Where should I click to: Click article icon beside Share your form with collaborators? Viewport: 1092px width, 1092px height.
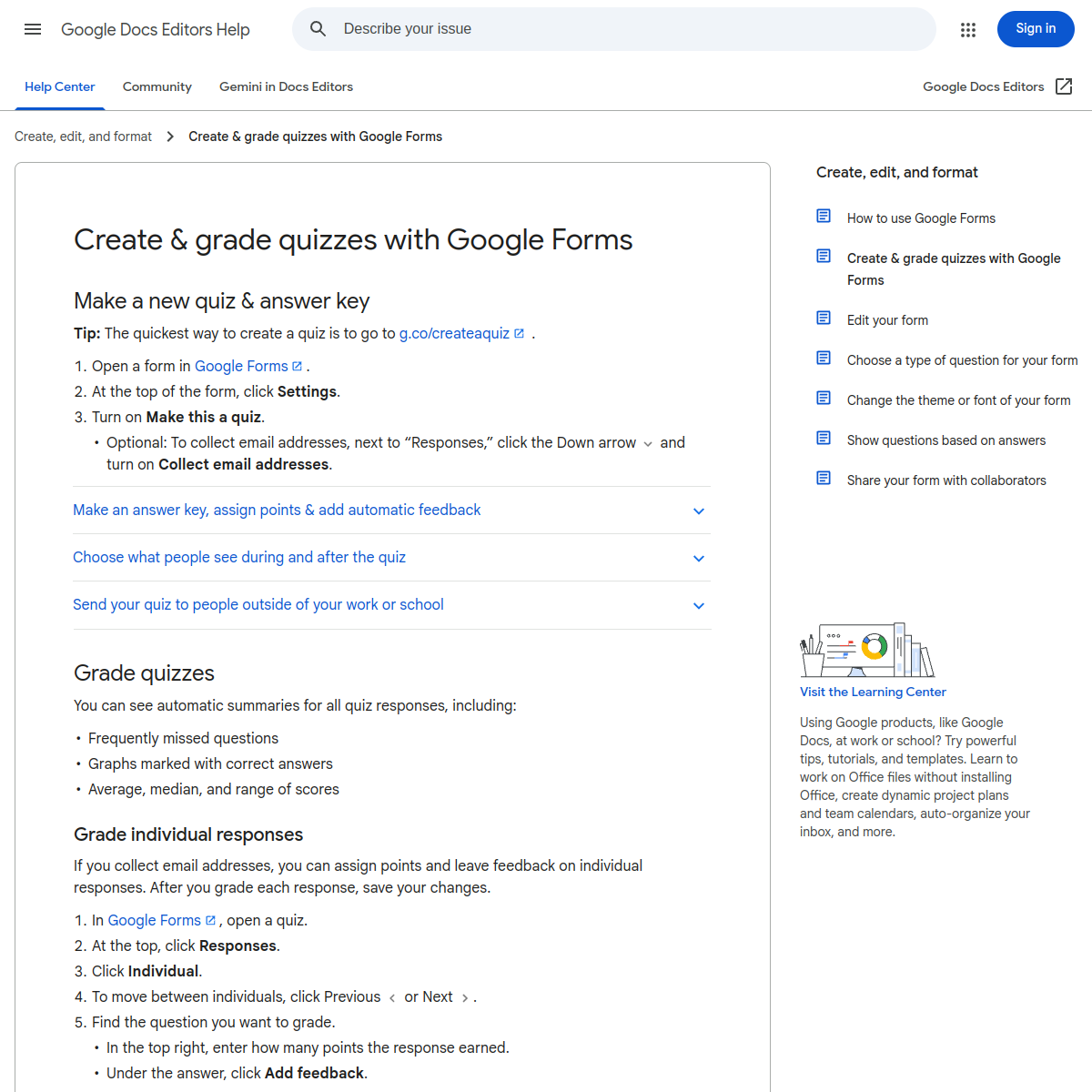click(x=824, y=479)
